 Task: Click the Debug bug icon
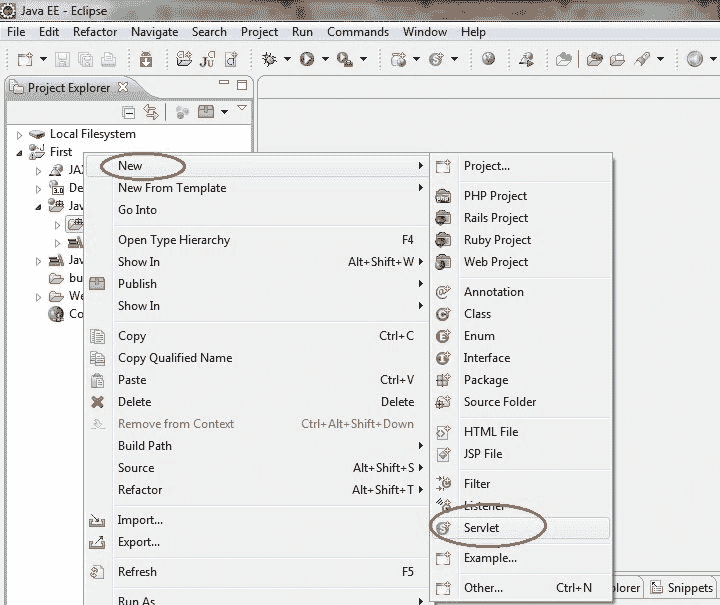(x=270, y=59)
